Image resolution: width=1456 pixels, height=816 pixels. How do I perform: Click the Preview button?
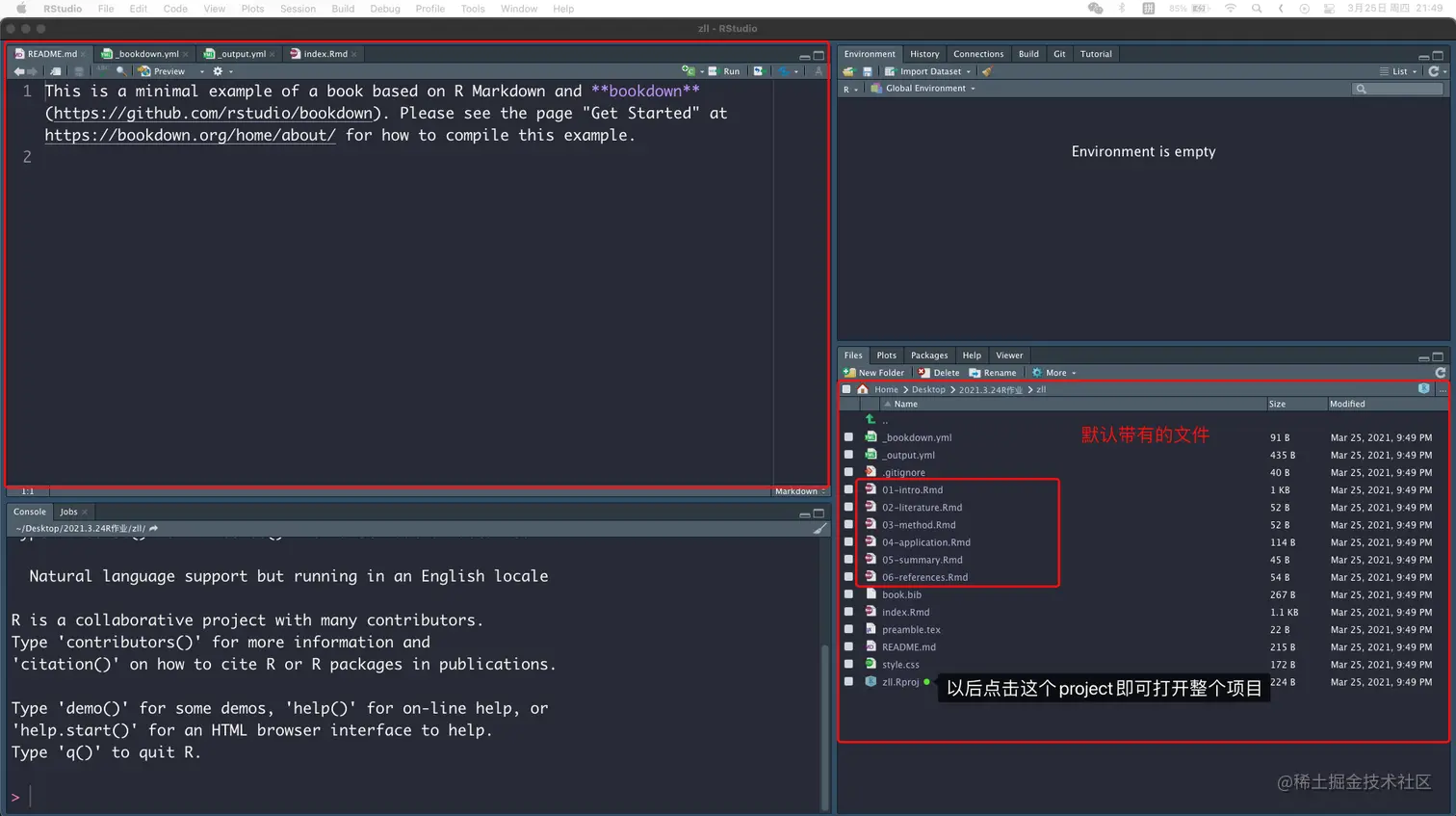tap(162, 71)
